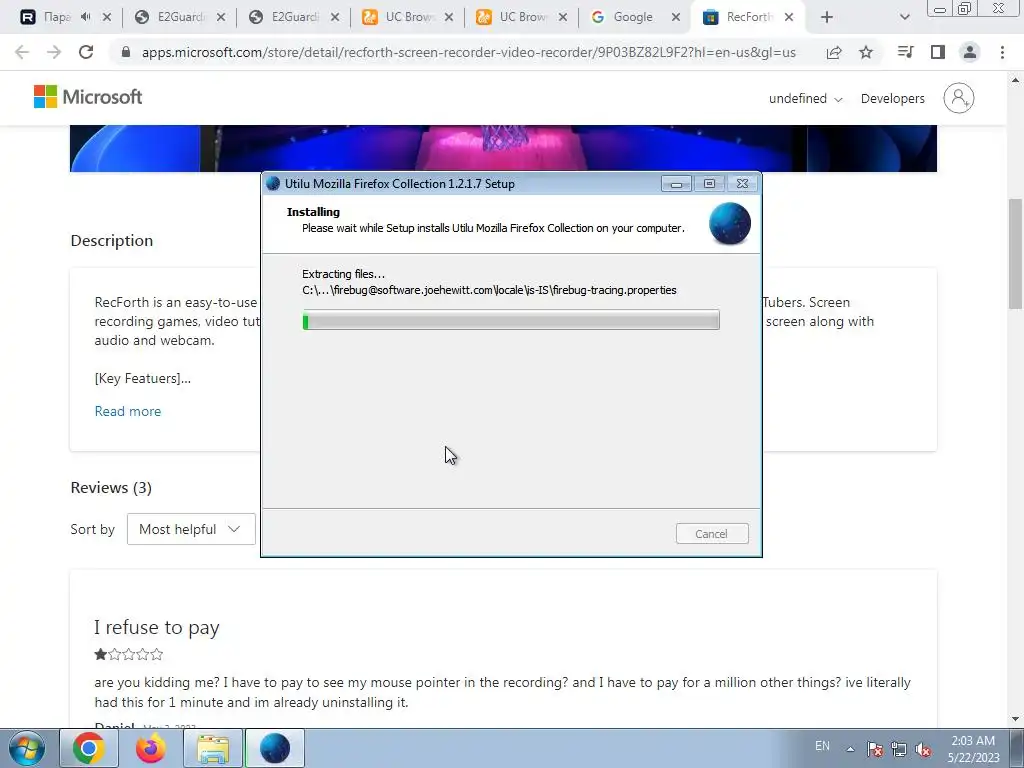Click the Microsoft logo

tap(88, 97)
